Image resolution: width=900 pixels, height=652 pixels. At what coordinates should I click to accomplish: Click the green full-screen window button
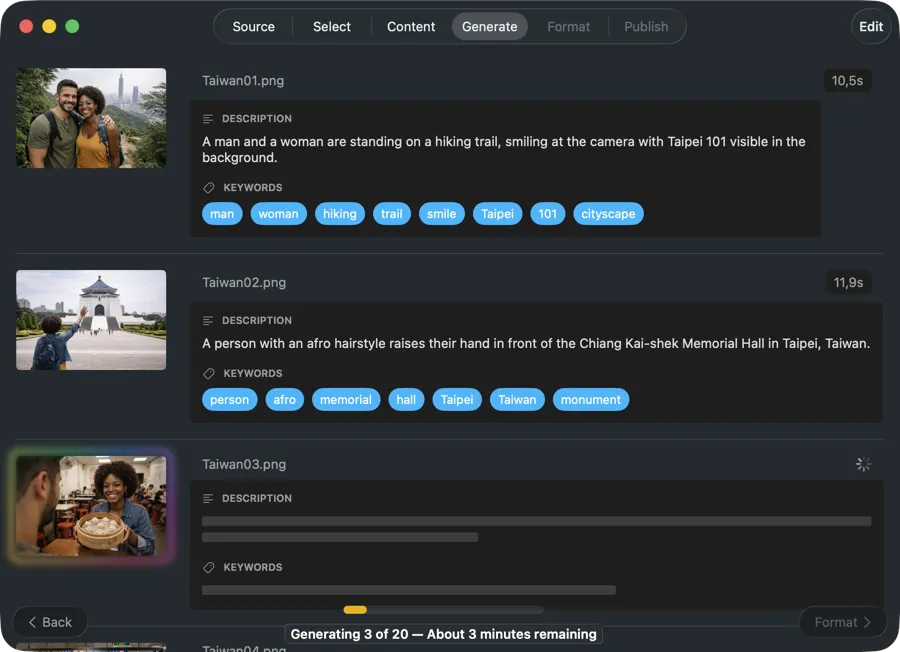coord(72,27)
